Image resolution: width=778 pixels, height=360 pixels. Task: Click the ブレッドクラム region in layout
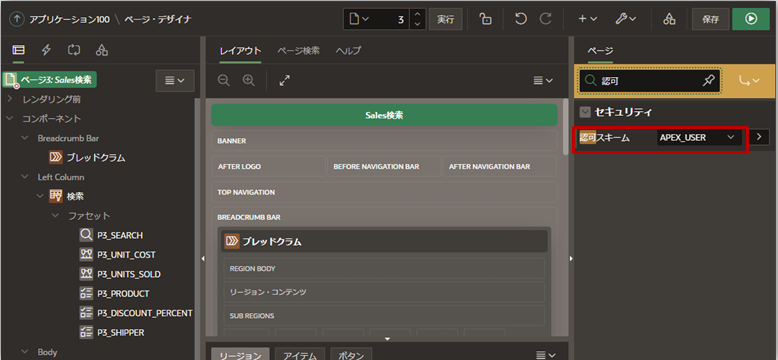point(384,241)
